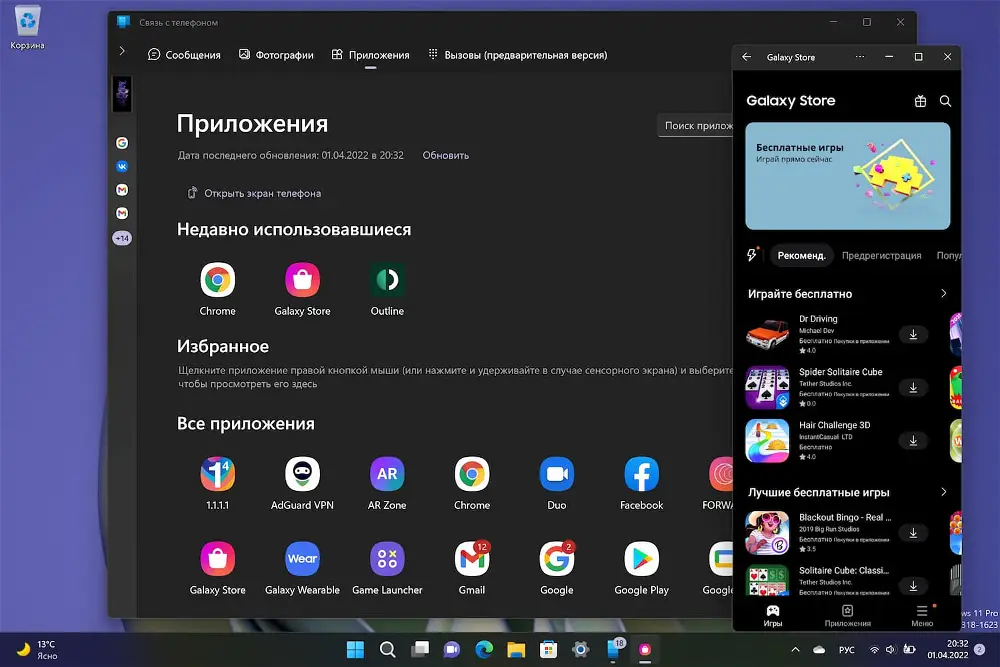Click 'Открыть экран телефона' button

[254, 193]
